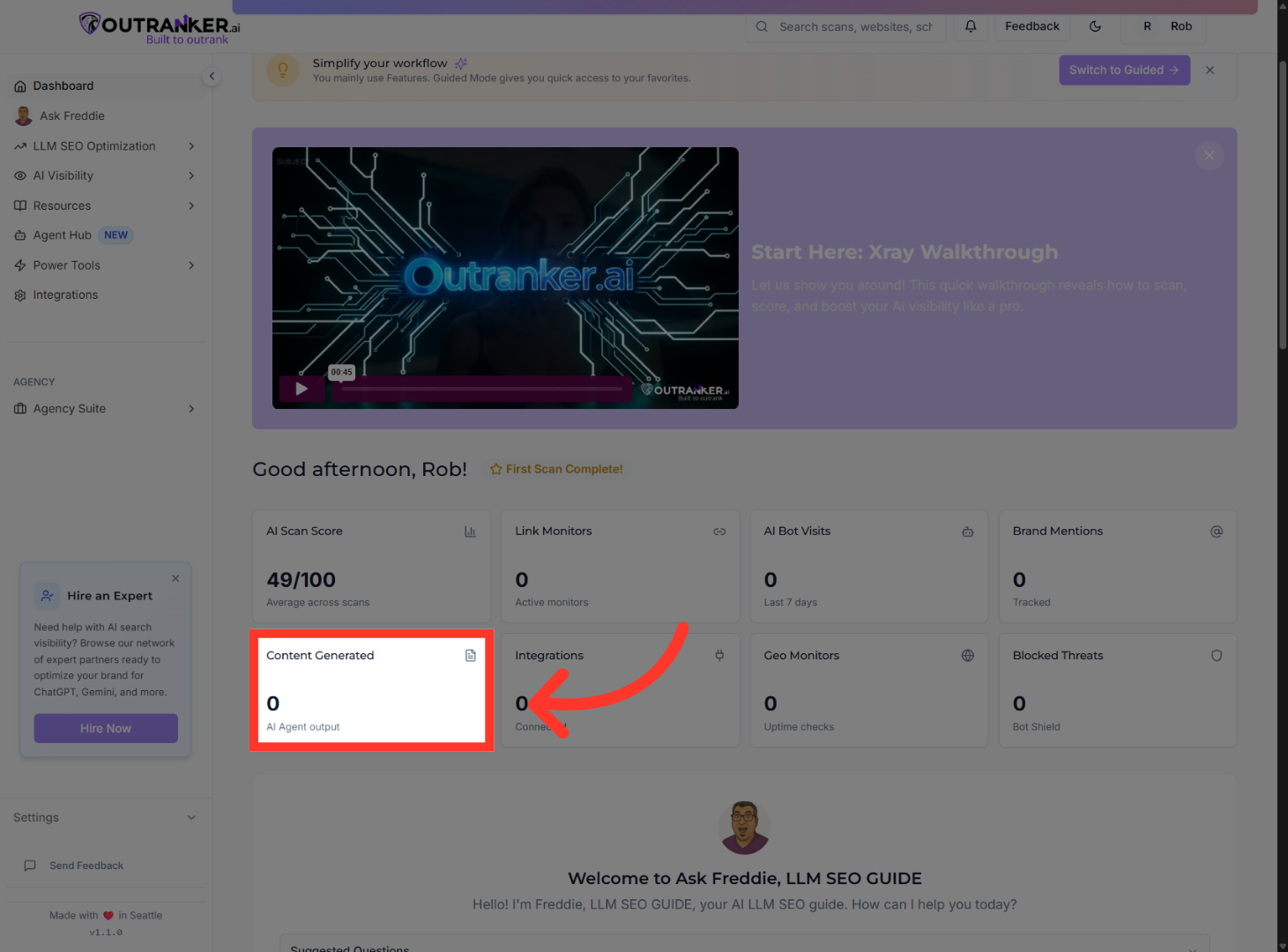The width and height of the screenshot is (1288, 952).
Task: Click the Content Generated document icon
Action: pos(471,656)
